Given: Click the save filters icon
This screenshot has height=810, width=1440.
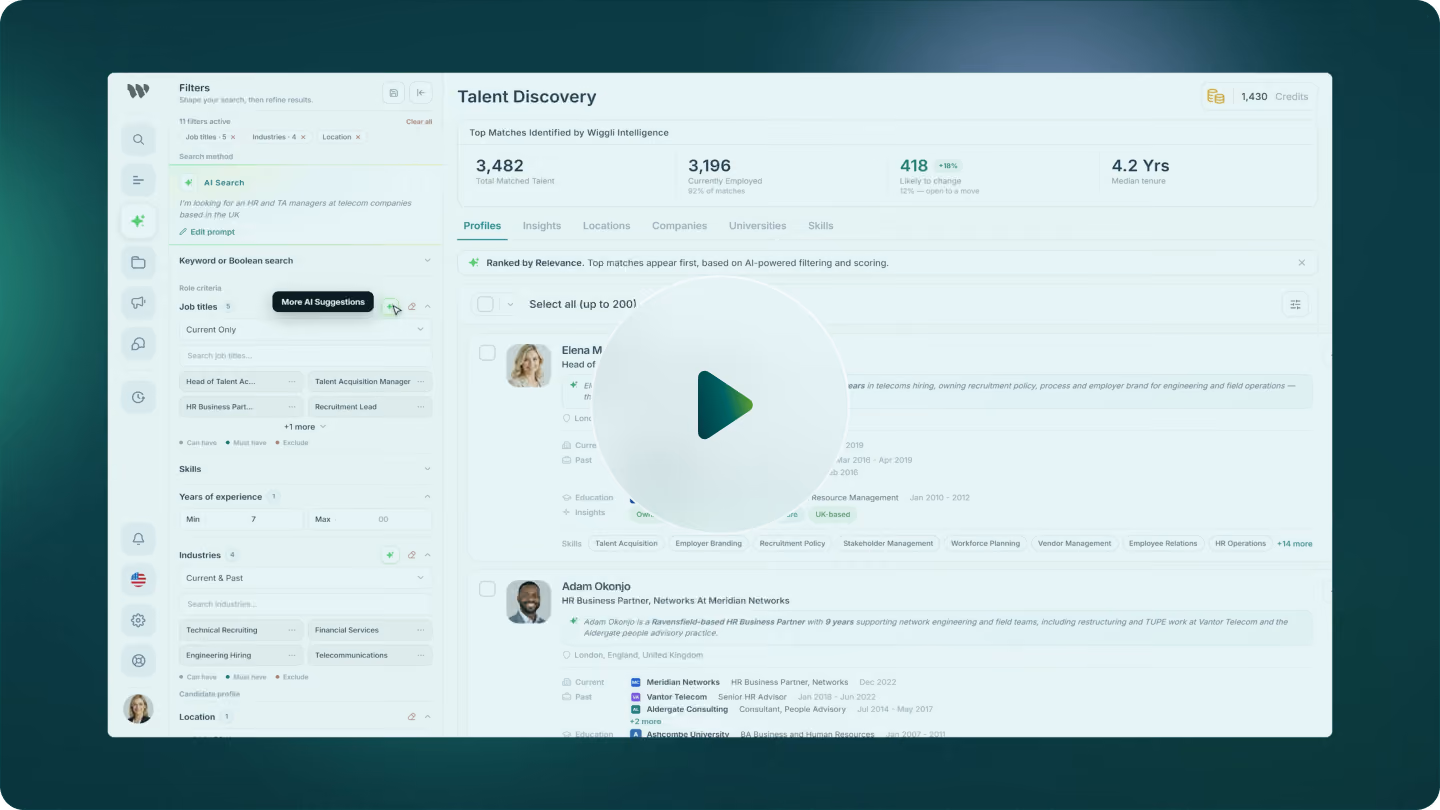Looking at the screenshot, I should click(394, 93).
